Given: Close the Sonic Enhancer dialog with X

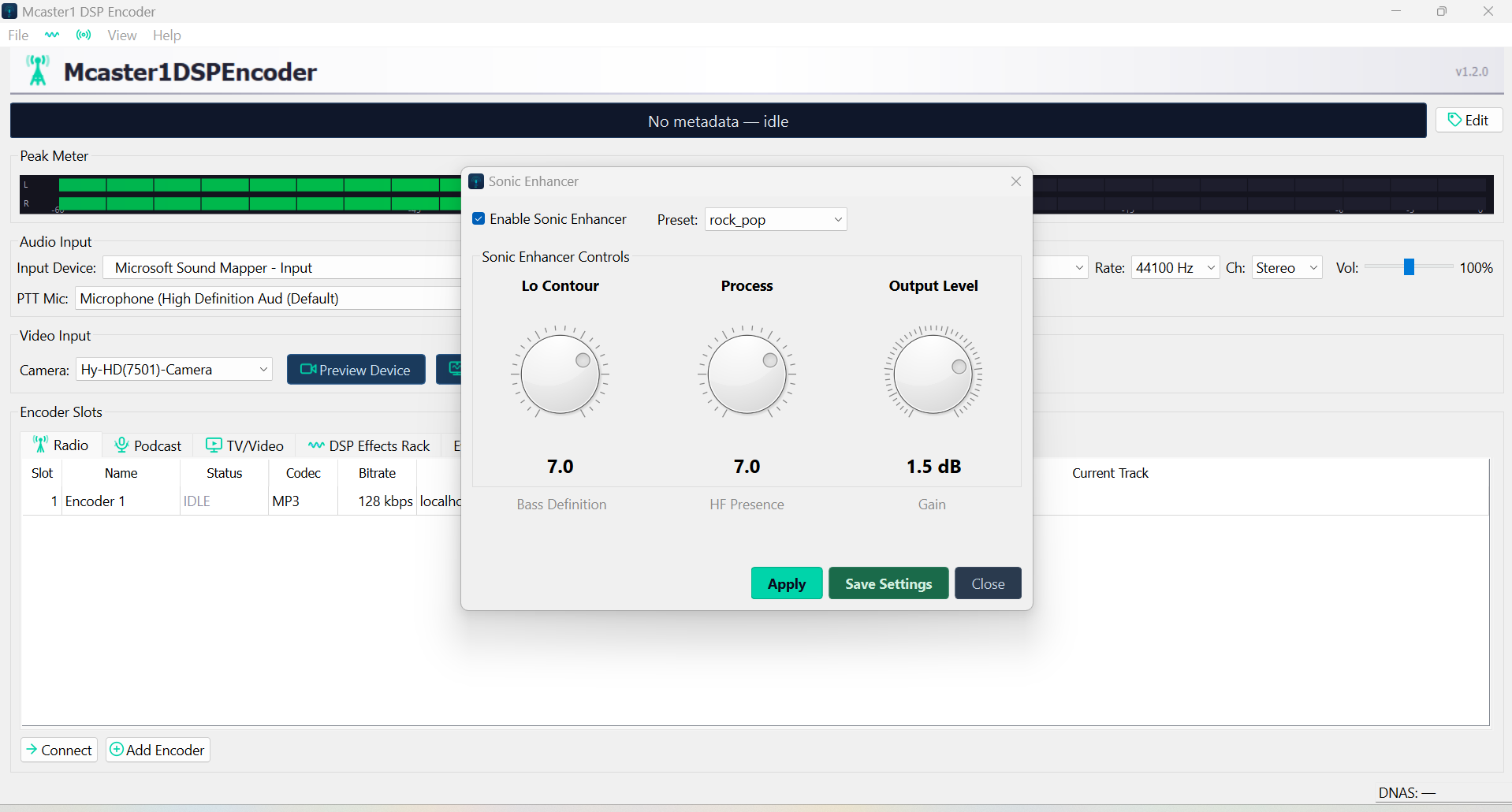Looking at the screenshot, I should click(x=1015, y=181).
